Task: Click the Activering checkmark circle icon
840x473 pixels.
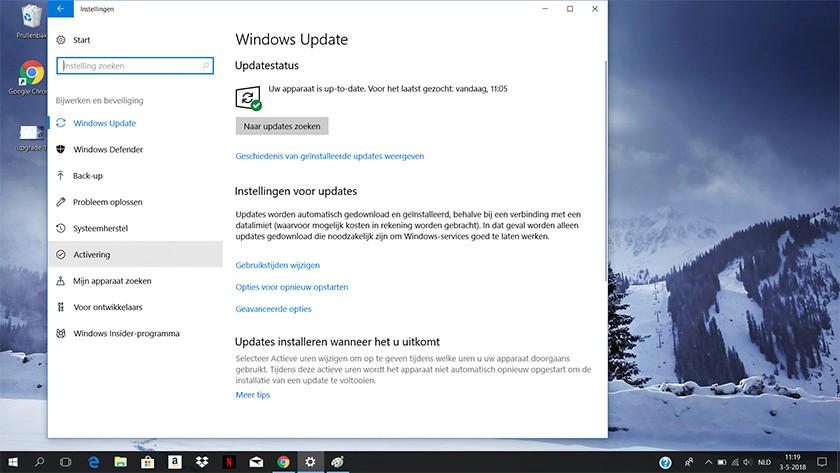Action: click(61, 254)
